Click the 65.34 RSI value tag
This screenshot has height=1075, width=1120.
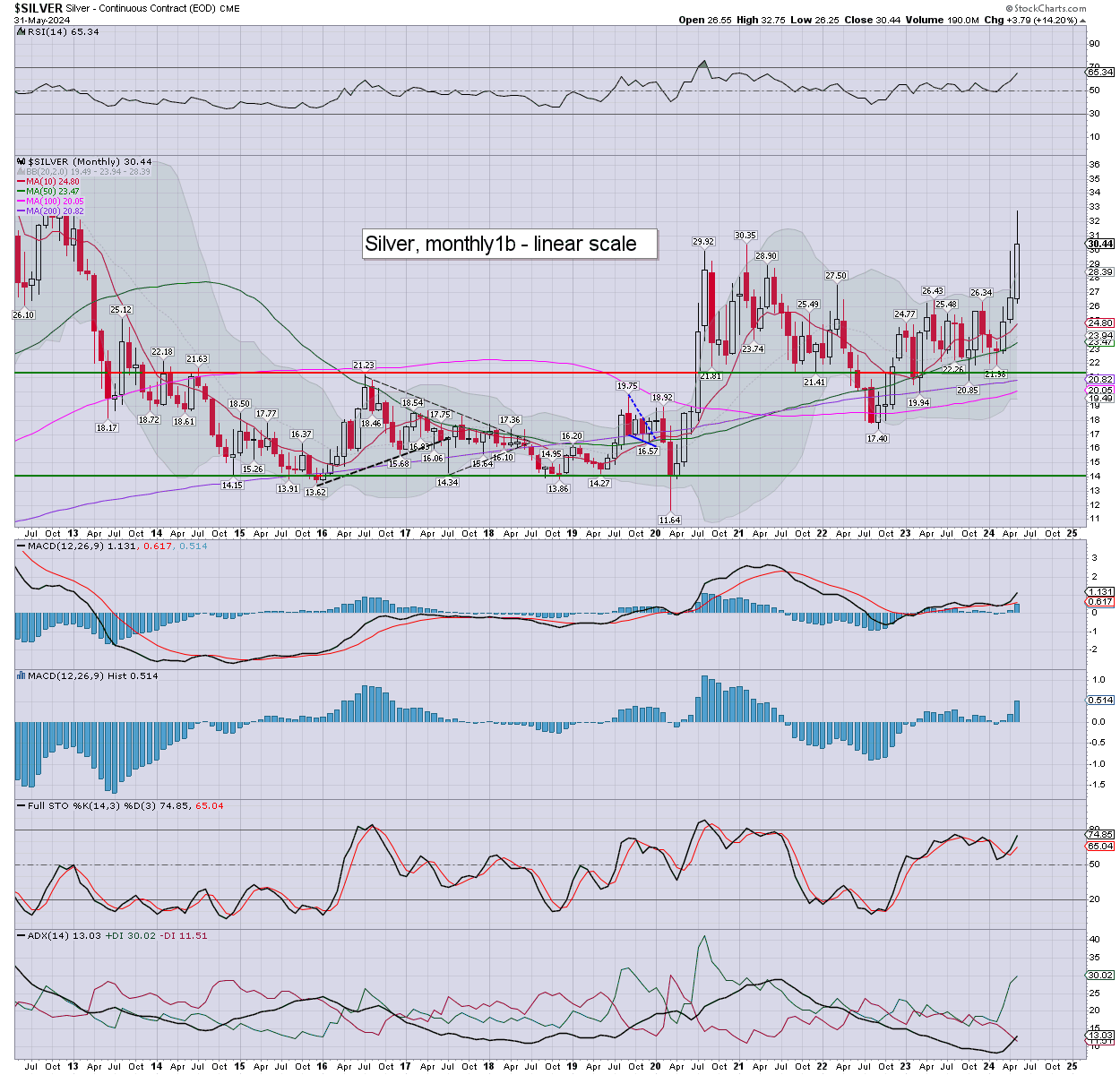point(1100,72)
